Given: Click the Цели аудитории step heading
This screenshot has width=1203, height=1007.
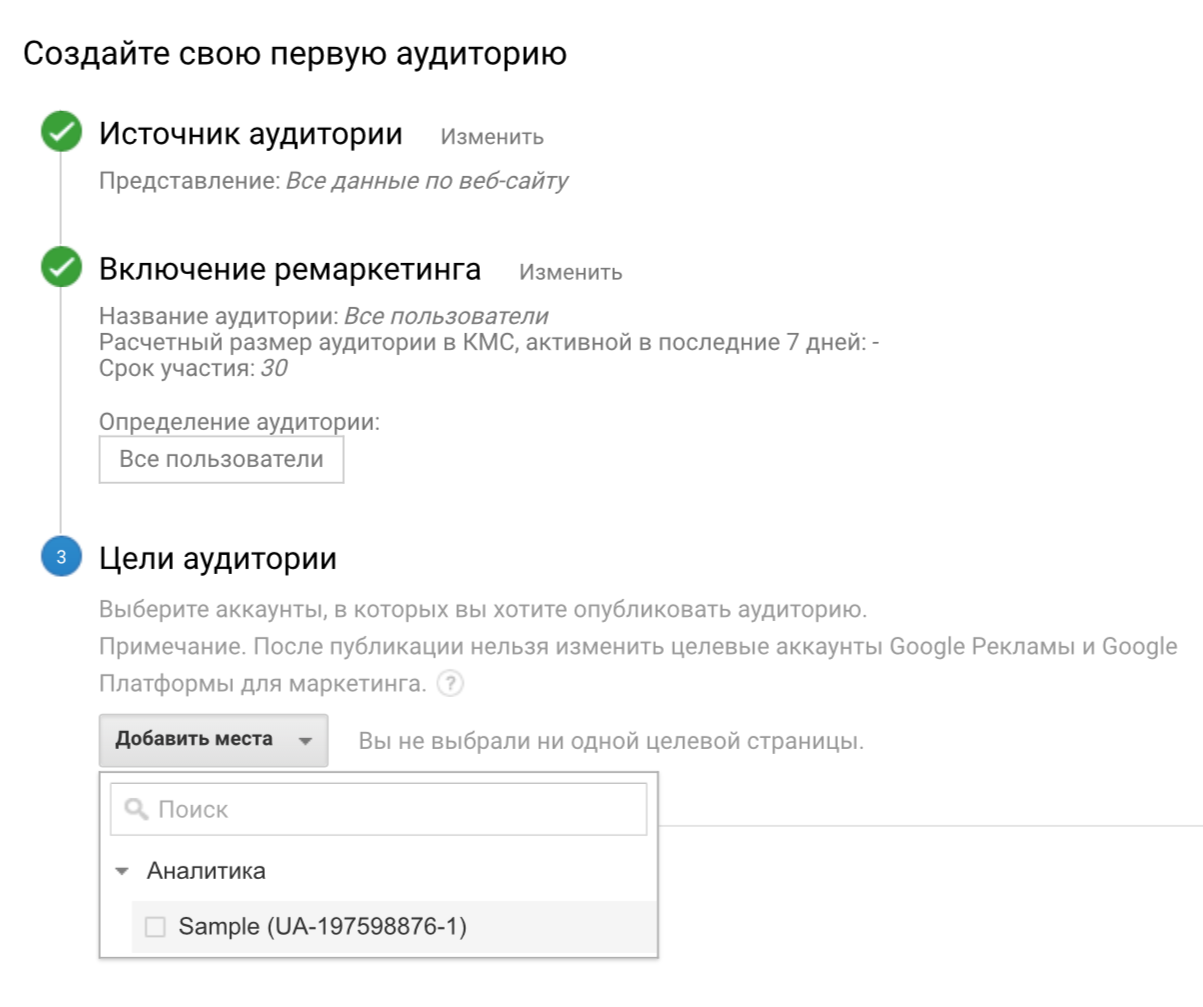Looking at the screenshot, I should point(218,558).
